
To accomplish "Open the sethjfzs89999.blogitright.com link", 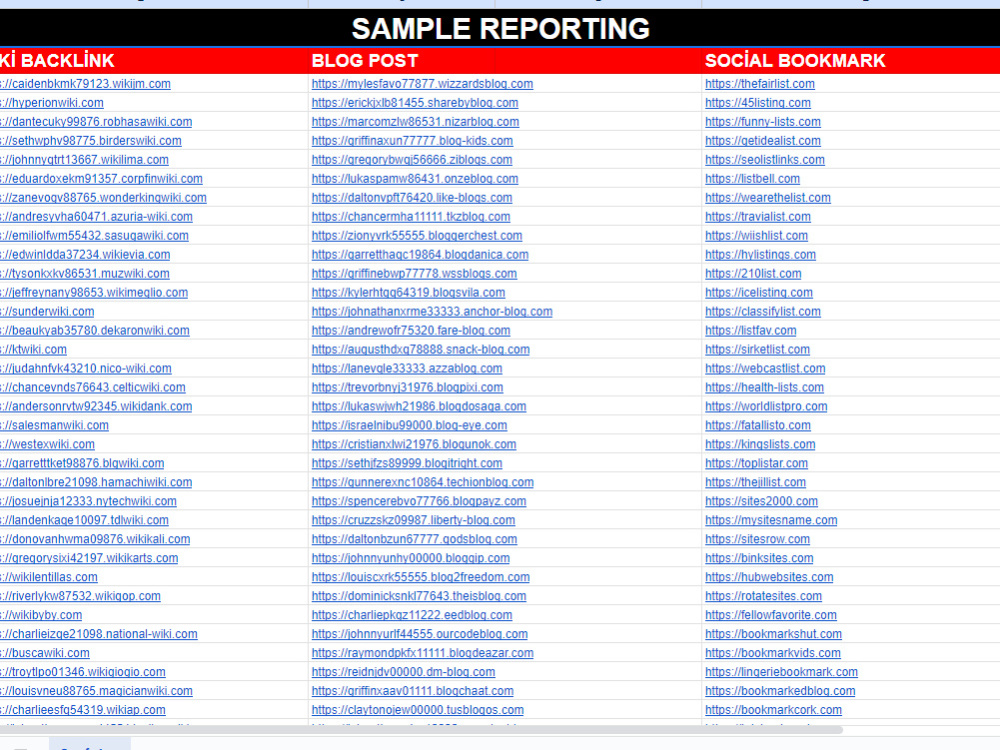I will point(407,464).
